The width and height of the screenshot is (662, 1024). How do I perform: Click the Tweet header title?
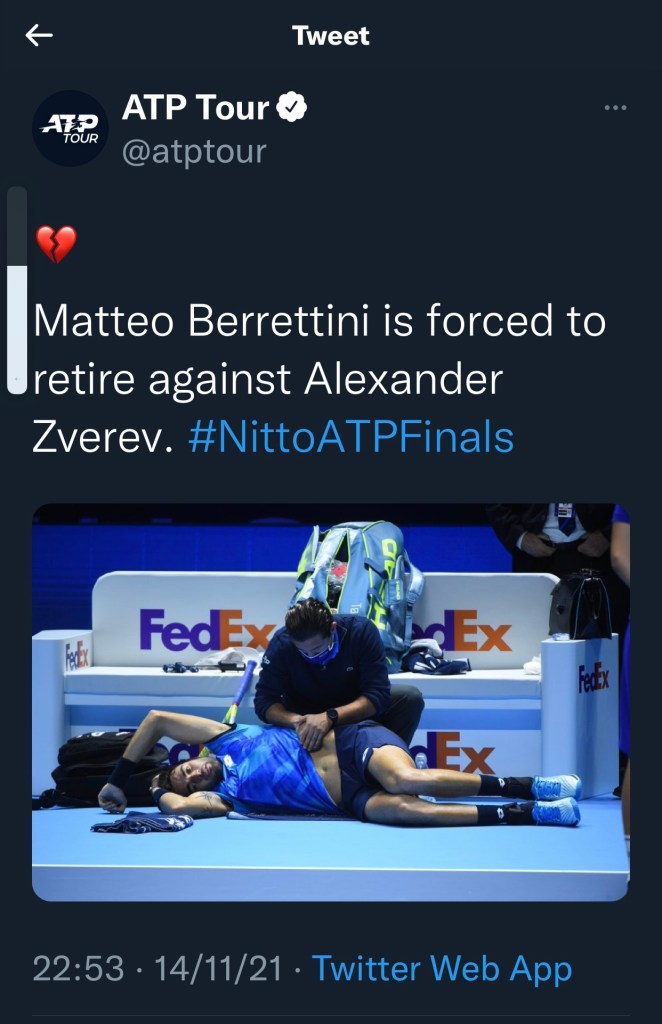coord(330,35)
